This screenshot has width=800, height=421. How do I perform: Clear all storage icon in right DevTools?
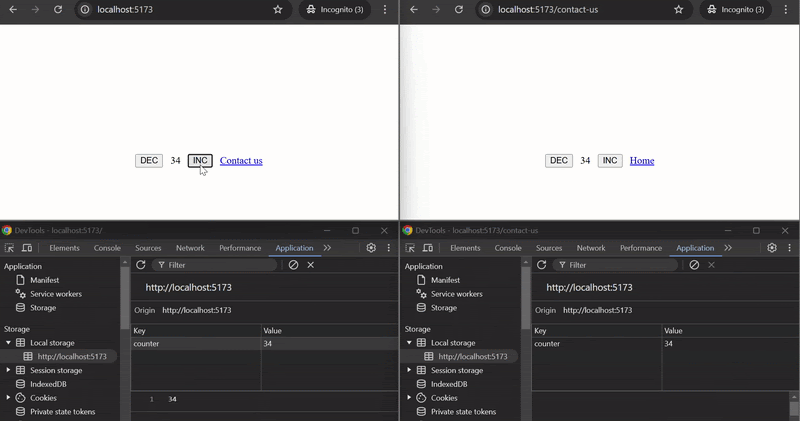tap(694, 265)
